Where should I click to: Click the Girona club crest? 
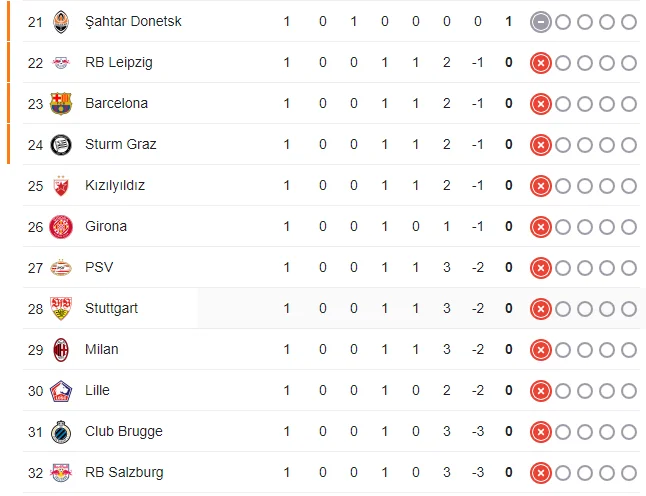pyautogui.click(x=61, y=226)
